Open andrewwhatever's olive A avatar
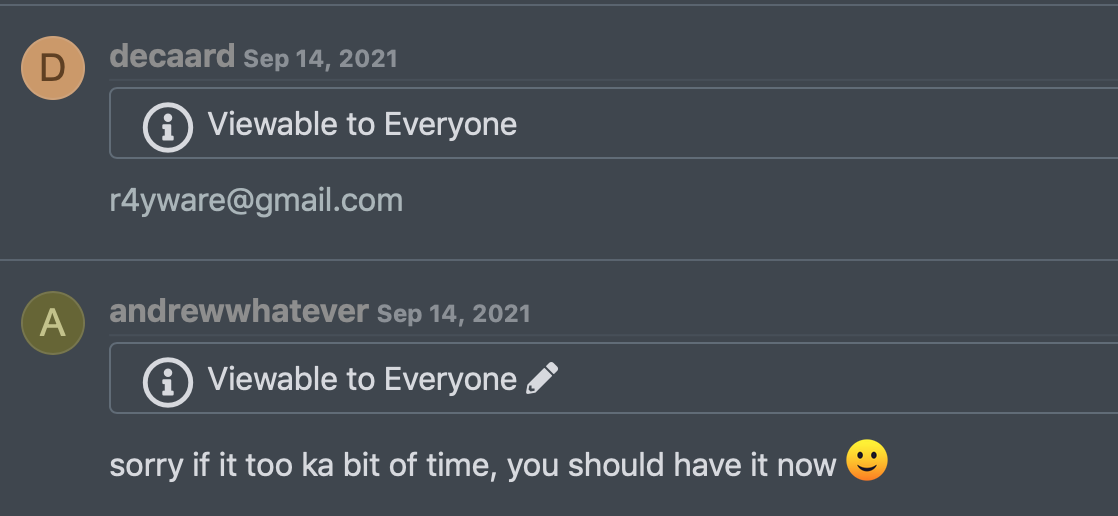1118x516 pixels. click(x=53, y=323)
